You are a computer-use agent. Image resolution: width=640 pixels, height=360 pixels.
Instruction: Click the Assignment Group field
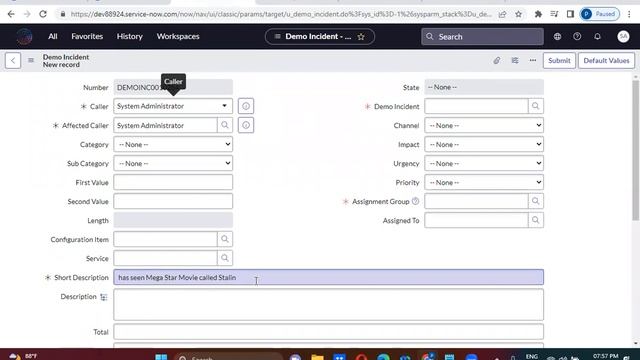pyautogui.click(x=476, y=201)
